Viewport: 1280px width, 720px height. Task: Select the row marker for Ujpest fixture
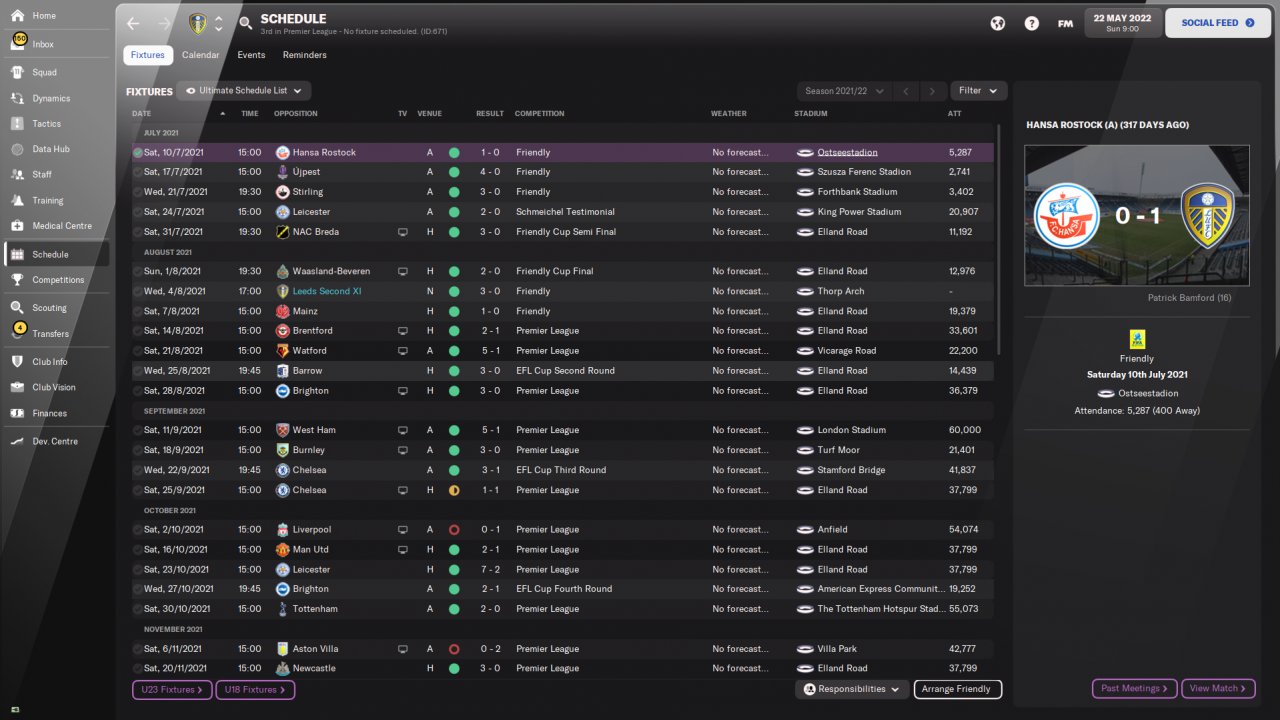[x=138, y=172]
